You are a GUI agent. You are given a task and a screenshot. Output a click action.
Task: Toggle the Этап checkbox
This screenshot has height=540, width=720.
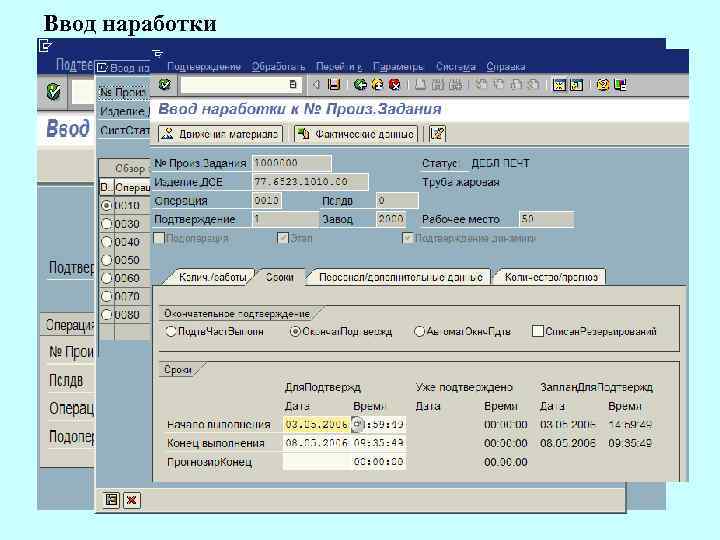point(283,238)
